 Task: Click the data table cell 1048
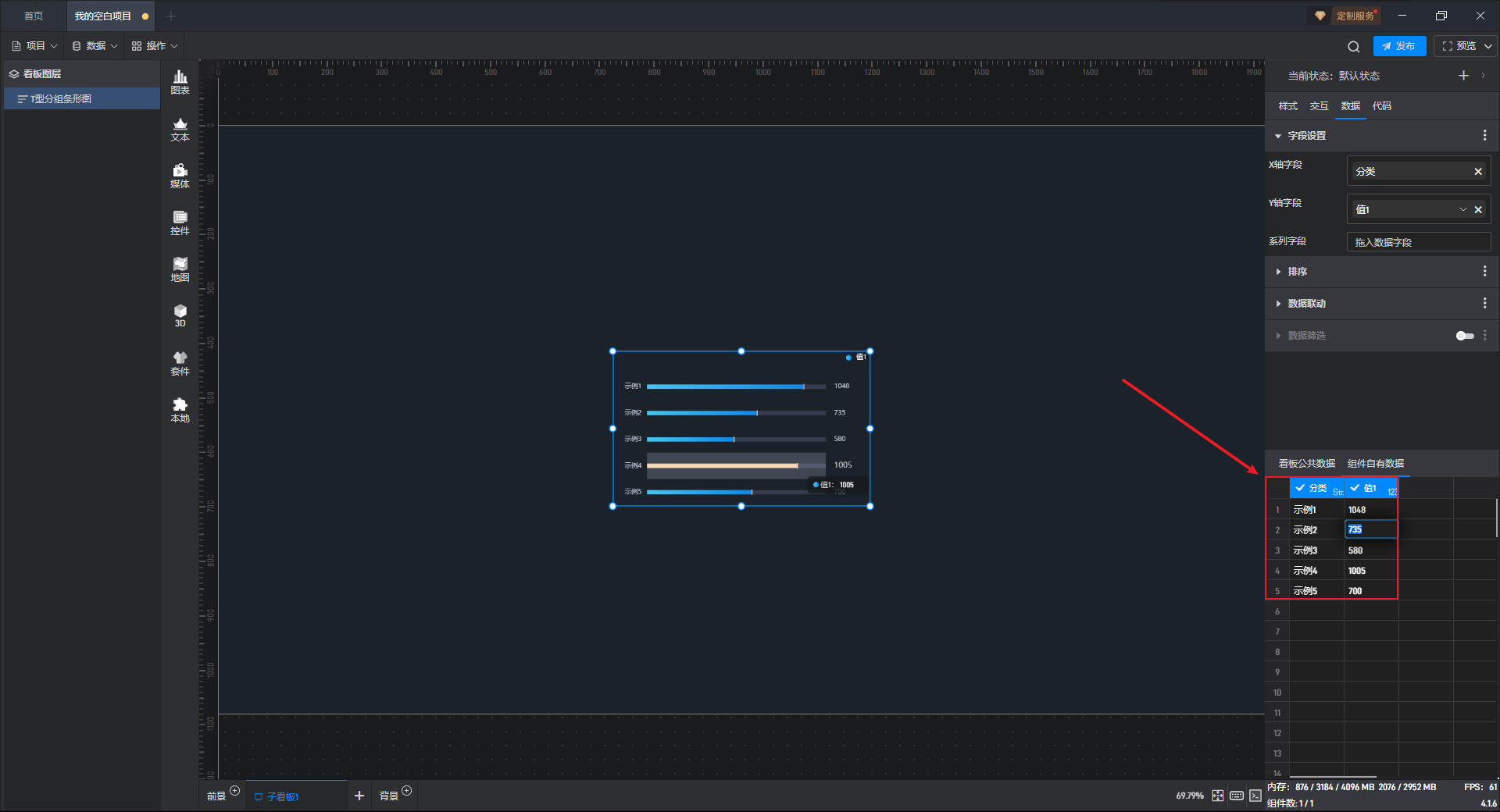tap(1370, 509)
